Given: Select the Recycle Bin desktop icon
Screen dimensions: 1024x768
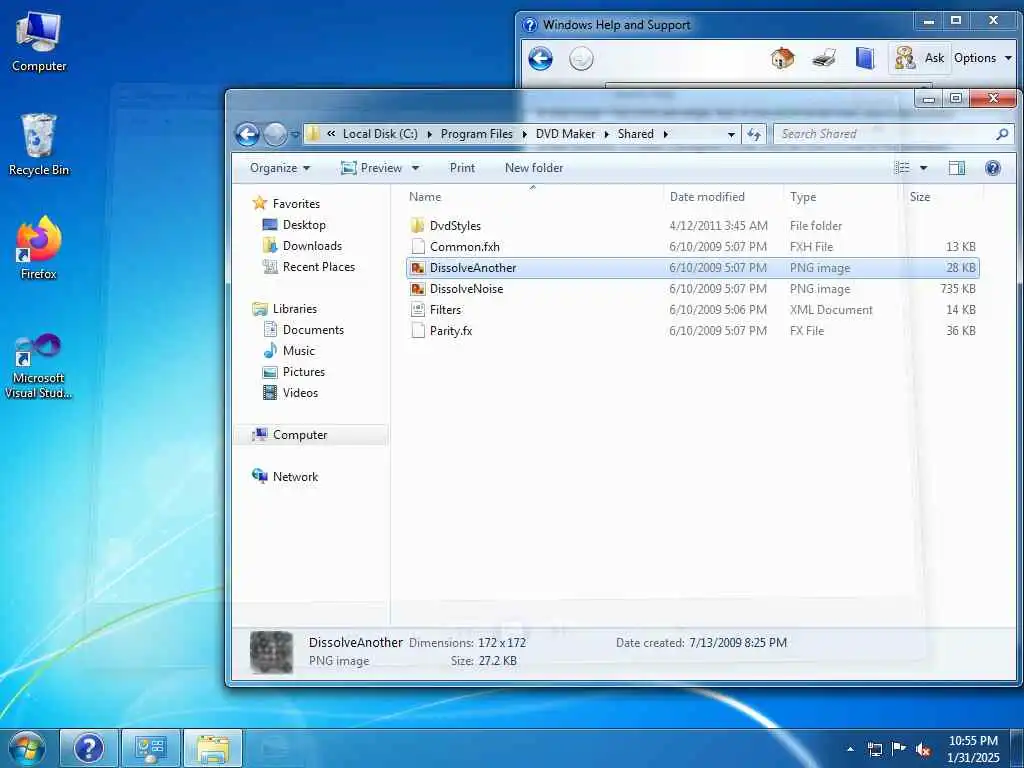Looking at the screenshot, I should click(39, 145).
